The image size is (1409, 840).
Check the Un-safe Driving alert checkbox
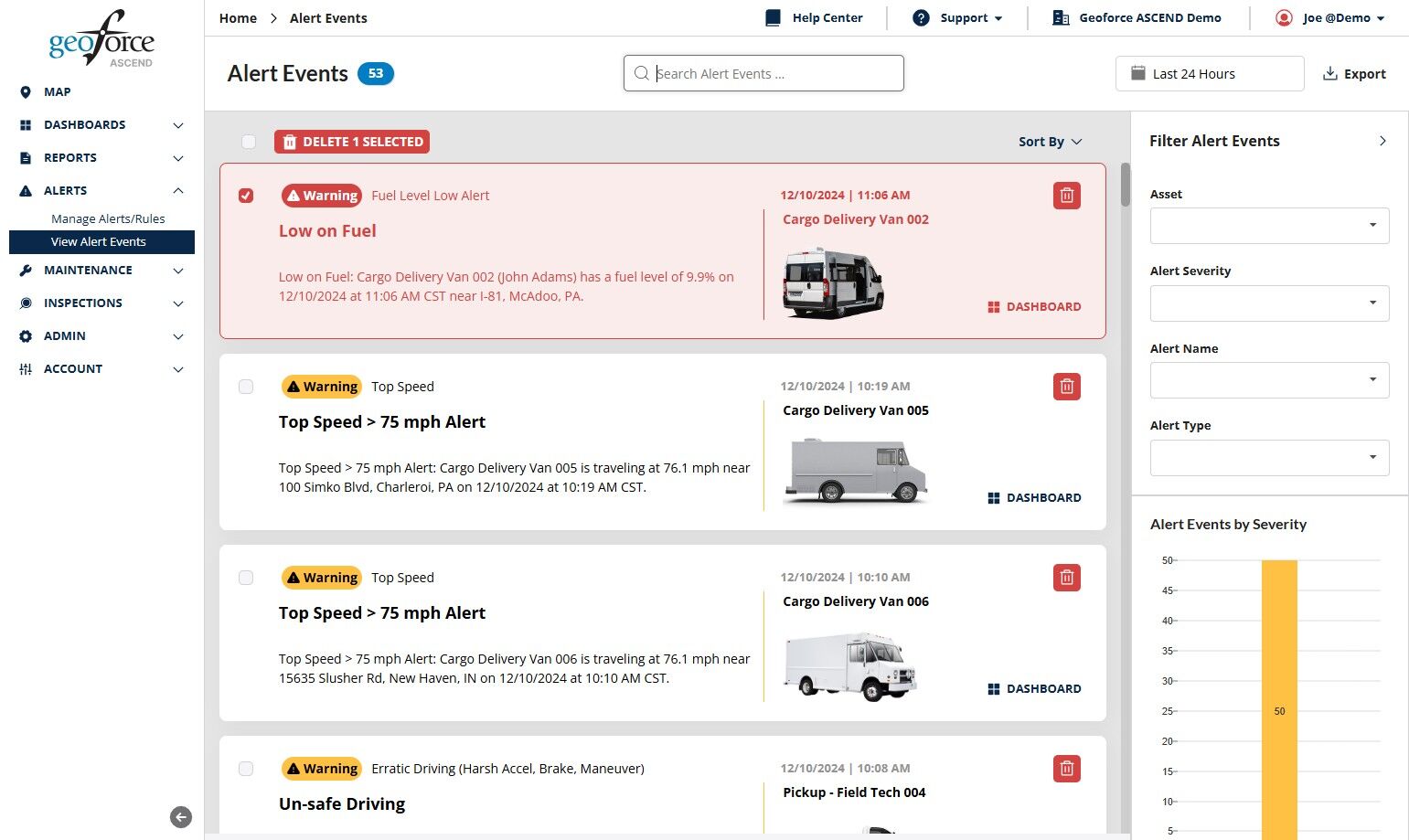click(246, 769)
